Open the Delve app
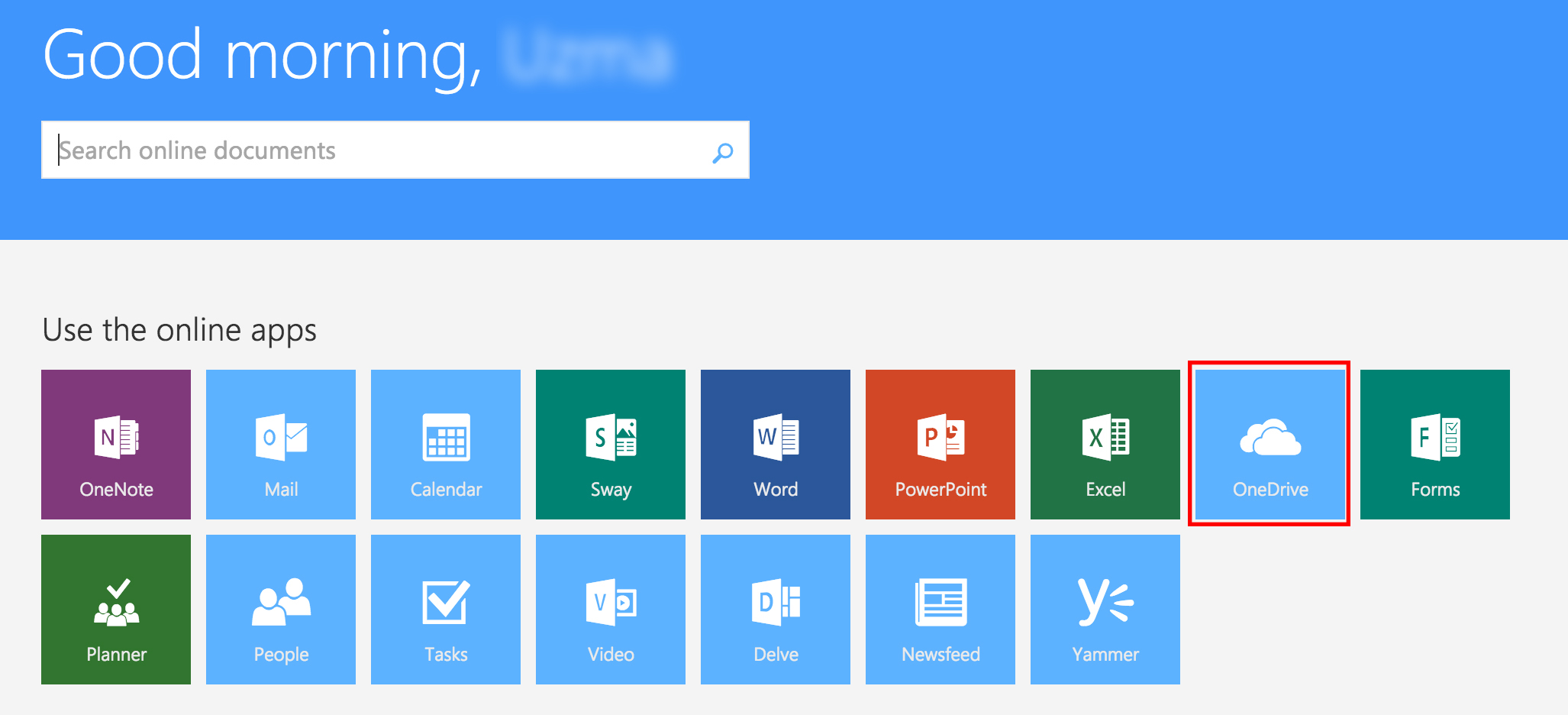The image size is (1568, 715). pyautogui.click(x=776, y=610)
